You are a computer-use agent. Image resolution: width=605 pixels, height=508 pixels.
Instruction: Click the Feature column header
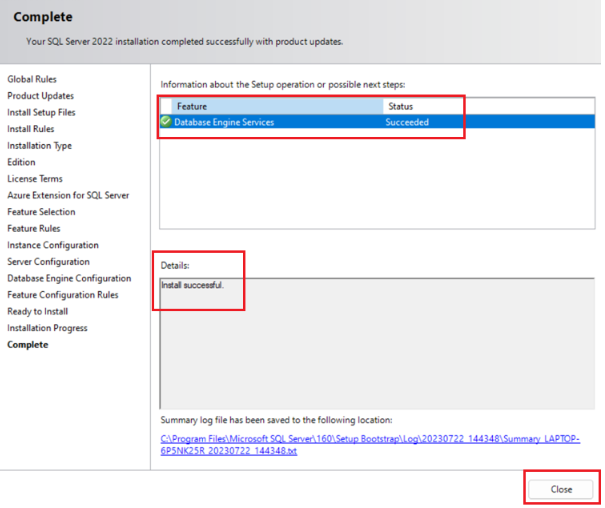277,106
